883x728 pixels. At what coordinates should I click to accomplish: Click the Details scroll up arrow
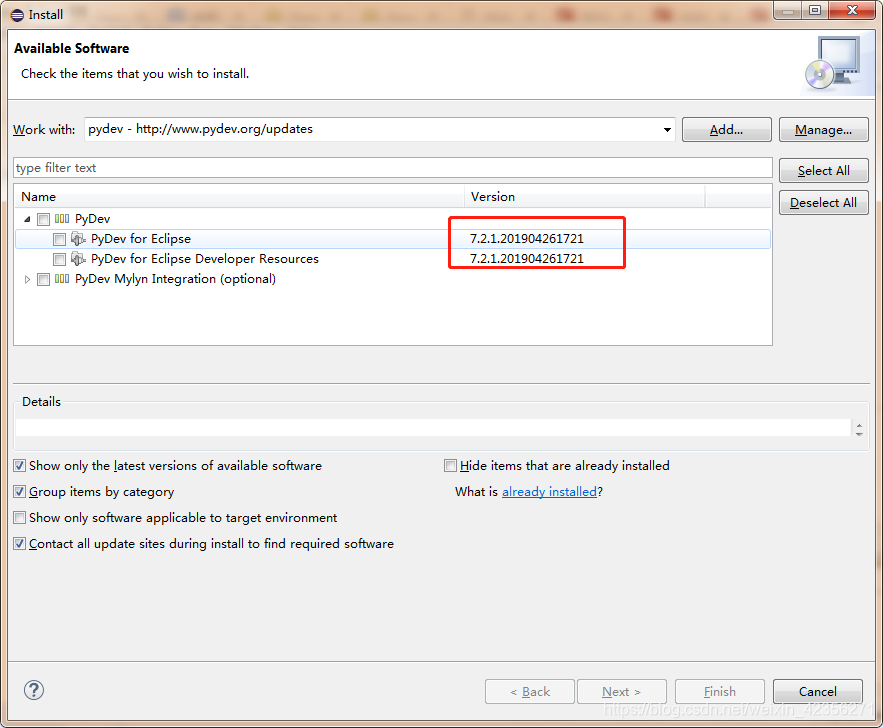click(859, 425)
